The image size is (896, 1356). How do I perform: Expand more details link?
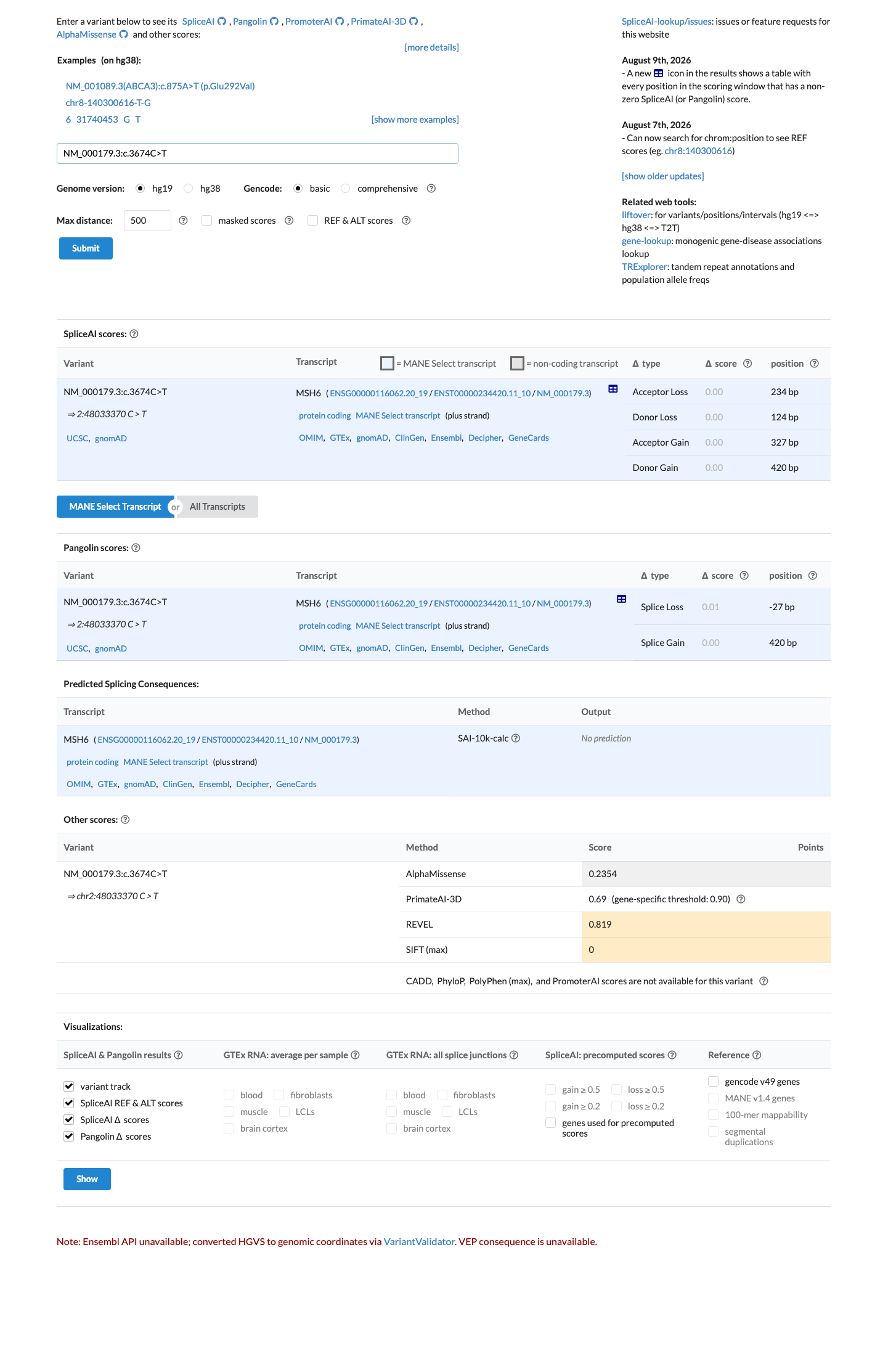pos(431,47)
